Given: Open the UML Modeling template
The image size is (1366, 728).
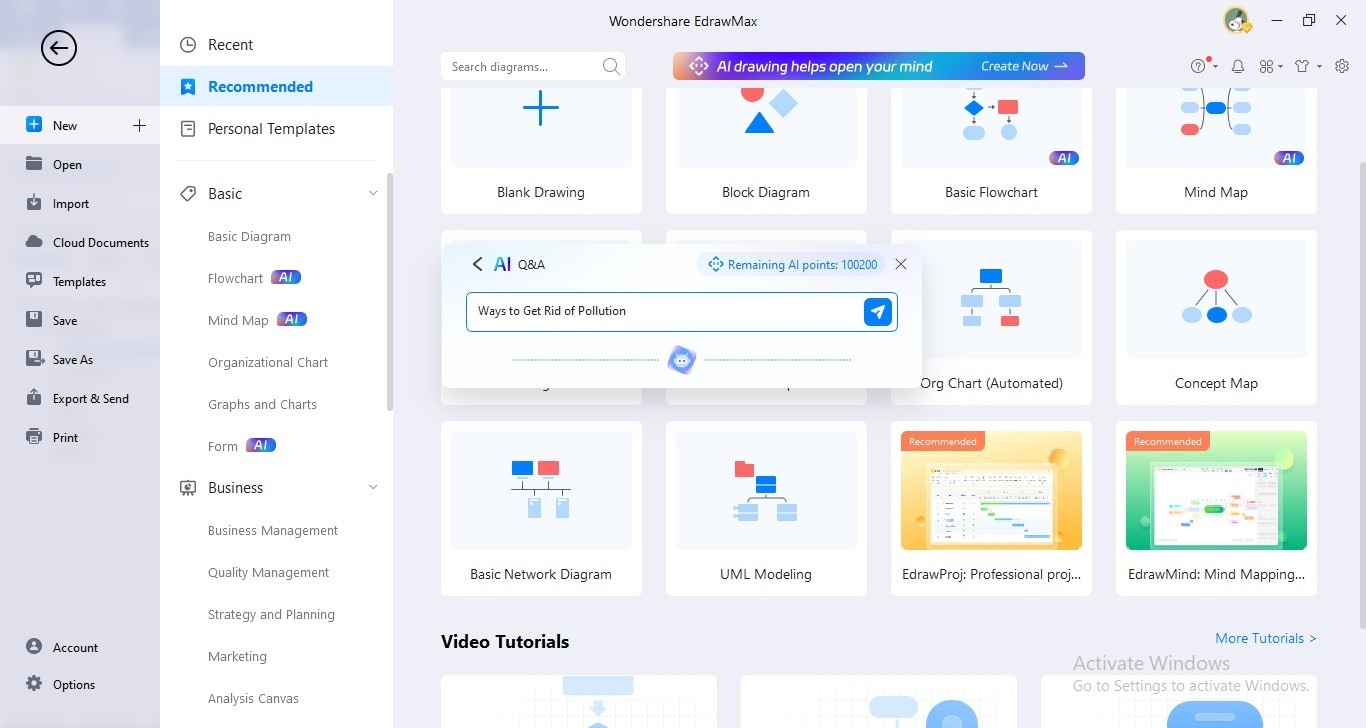Looking at the screenshot, I should (x=766, y=508).
